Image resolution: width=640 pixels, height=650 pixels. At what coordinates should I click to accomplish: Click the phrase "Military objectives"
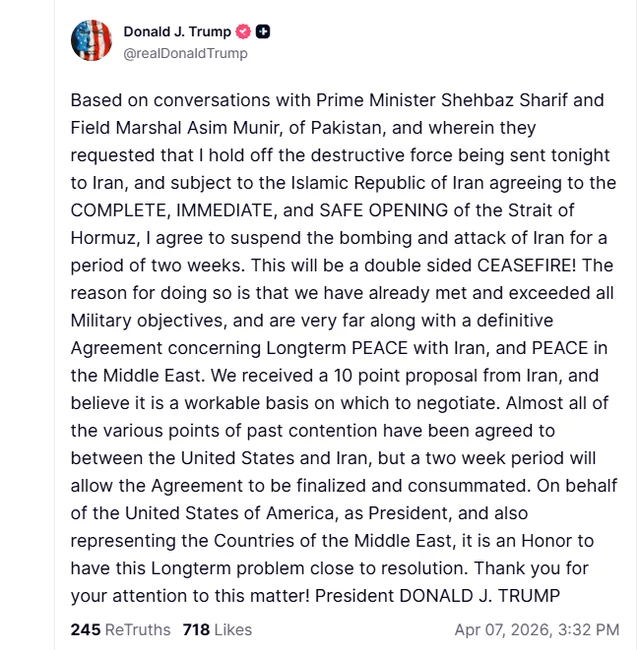click(151, 320)
